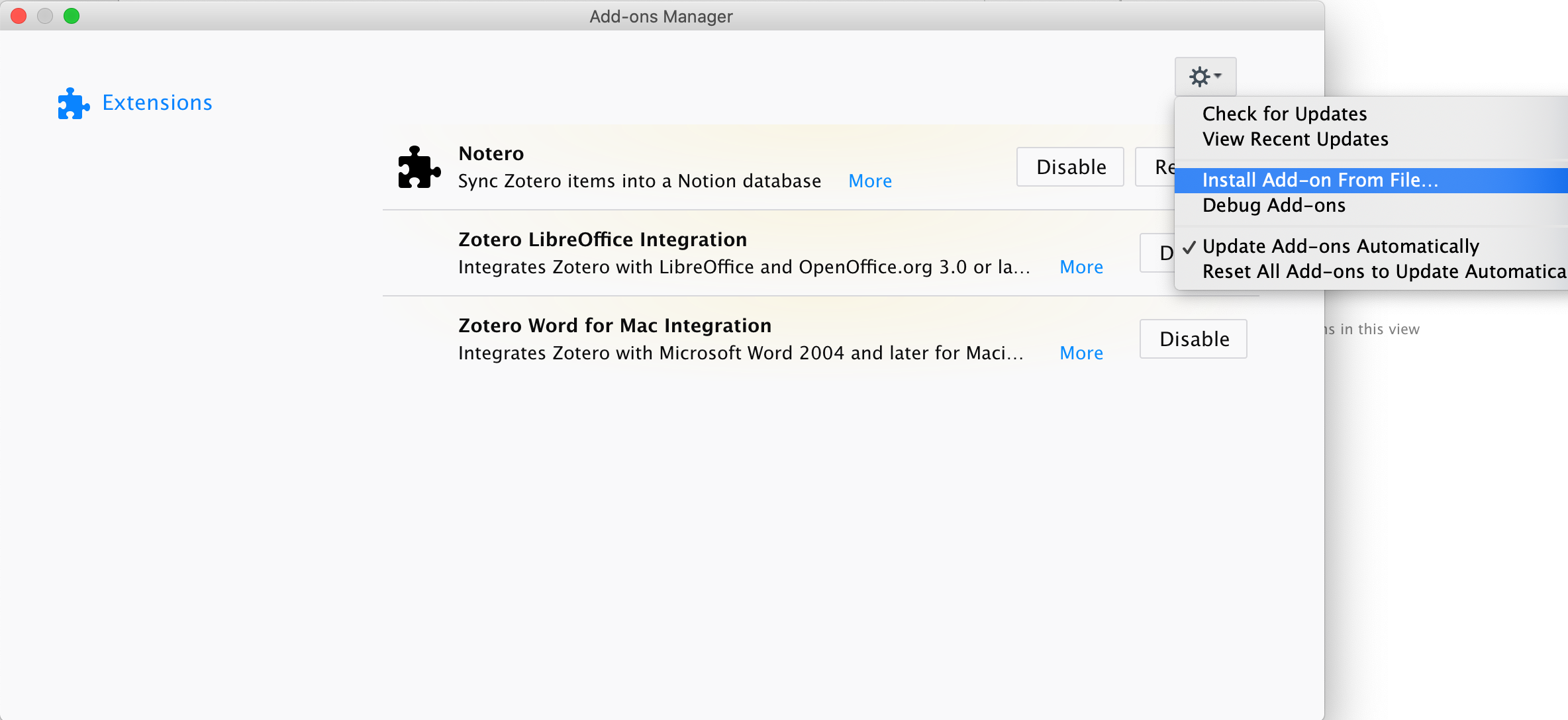The image size is (1568, 720).
Task: Close the Add-ons Manager window
Action: pyautogui.click(x=19, y=16)
